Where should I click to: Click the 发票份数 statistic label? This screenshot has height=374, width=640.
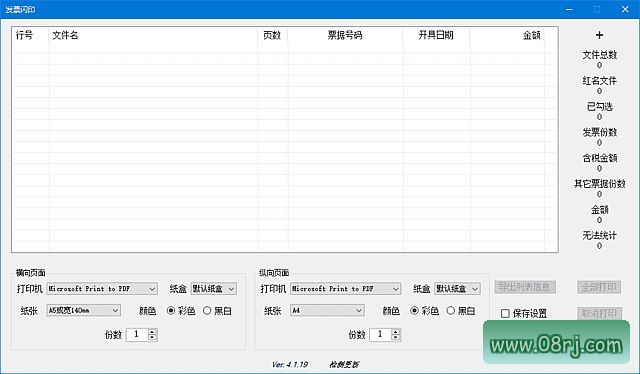(x=599, y=132)
